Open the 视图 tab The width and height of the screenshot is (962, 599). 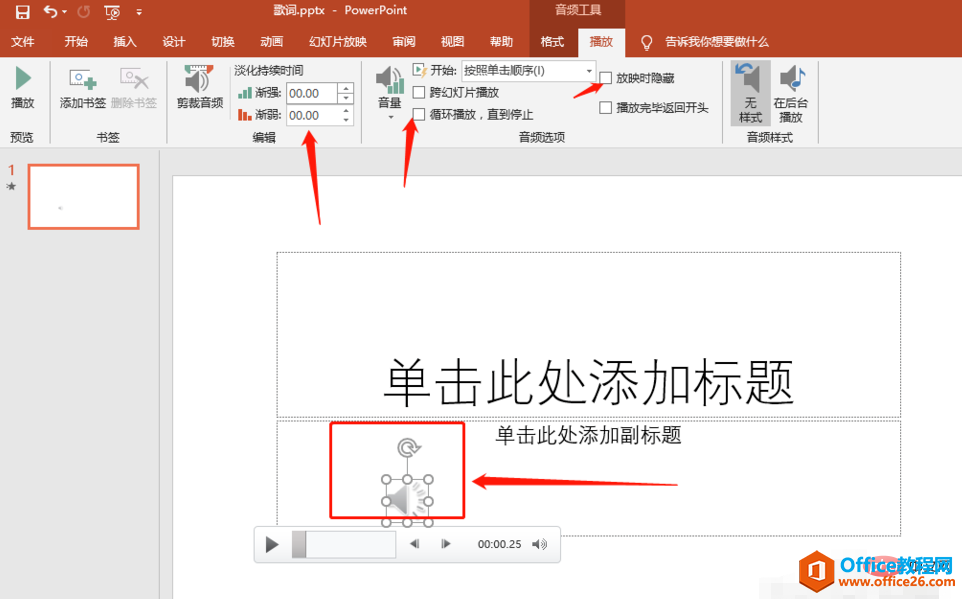click(x=452, y=42)
